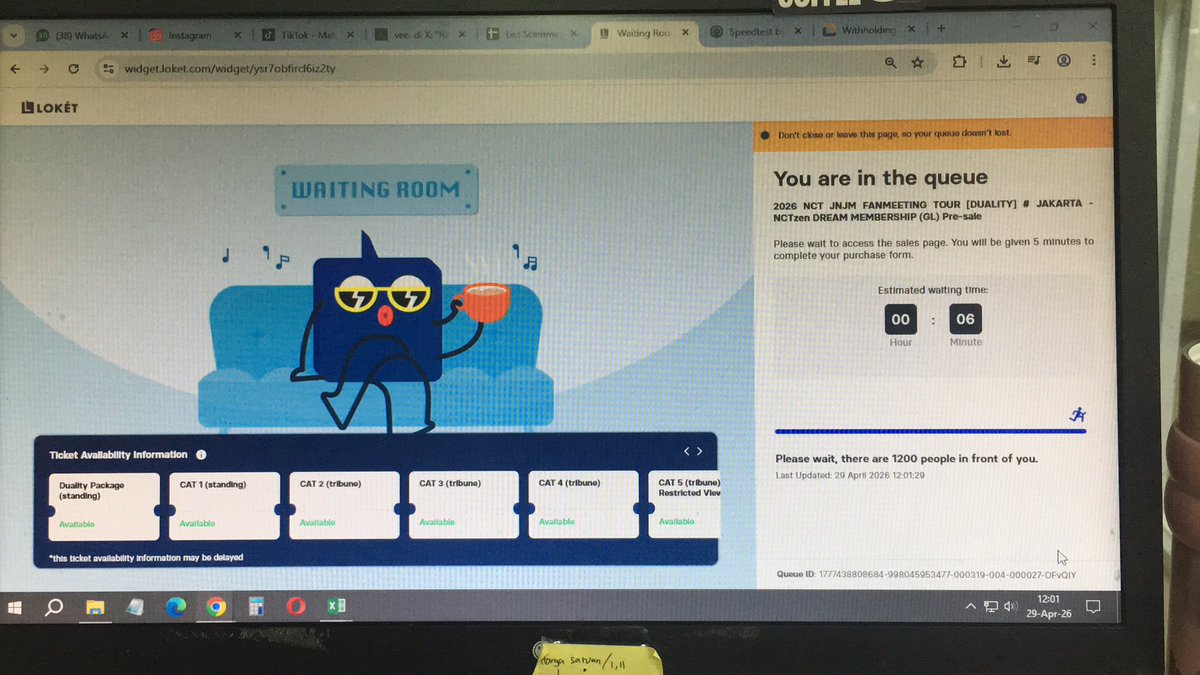Image resolution: width=1200 pixels, height=675 pixels.
Task: Open Windows taskbar search
Action: (x=54, y=607)
